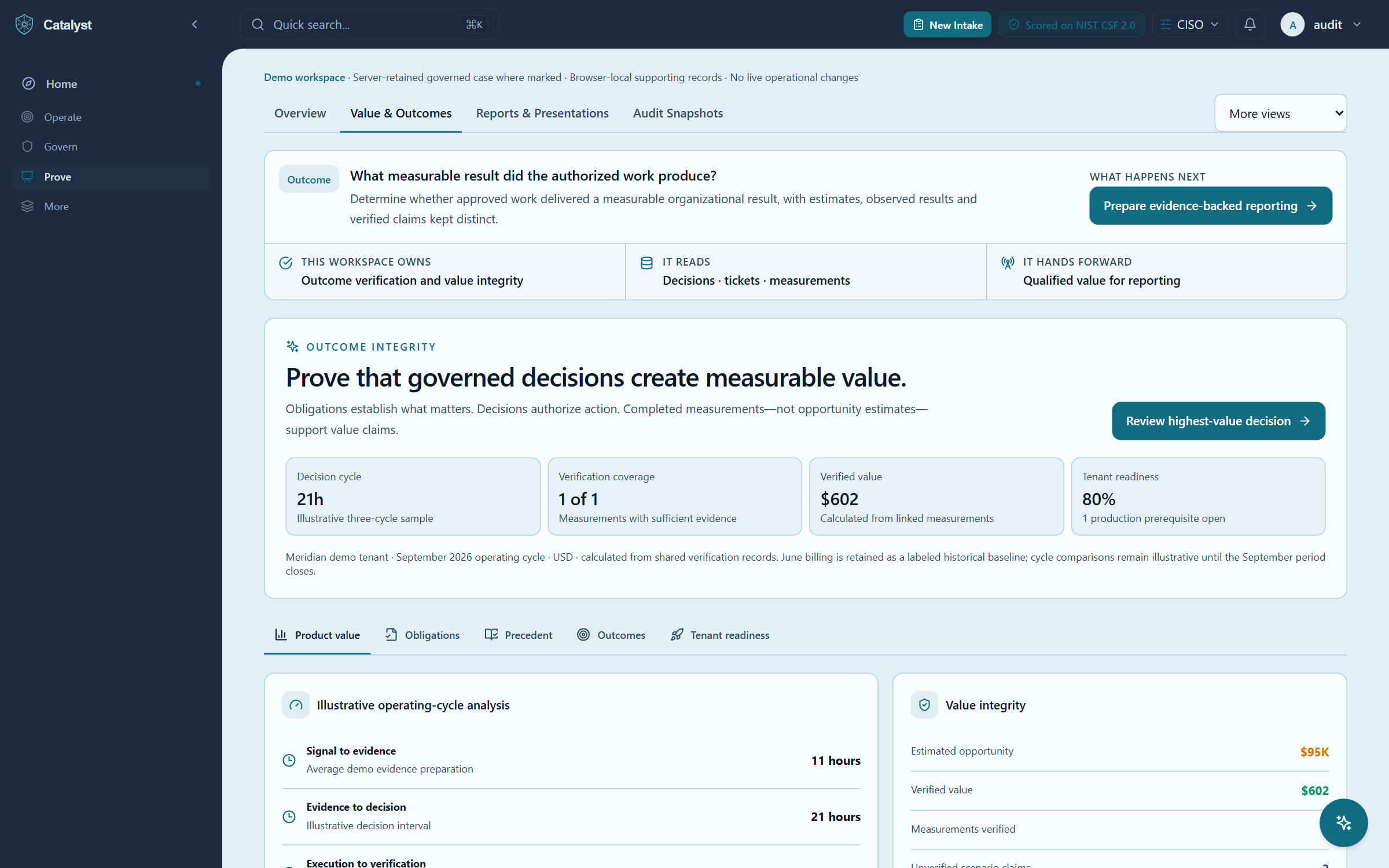
Task: Open the Audit Snapshots tab
Action: click(x=678, y=113)
